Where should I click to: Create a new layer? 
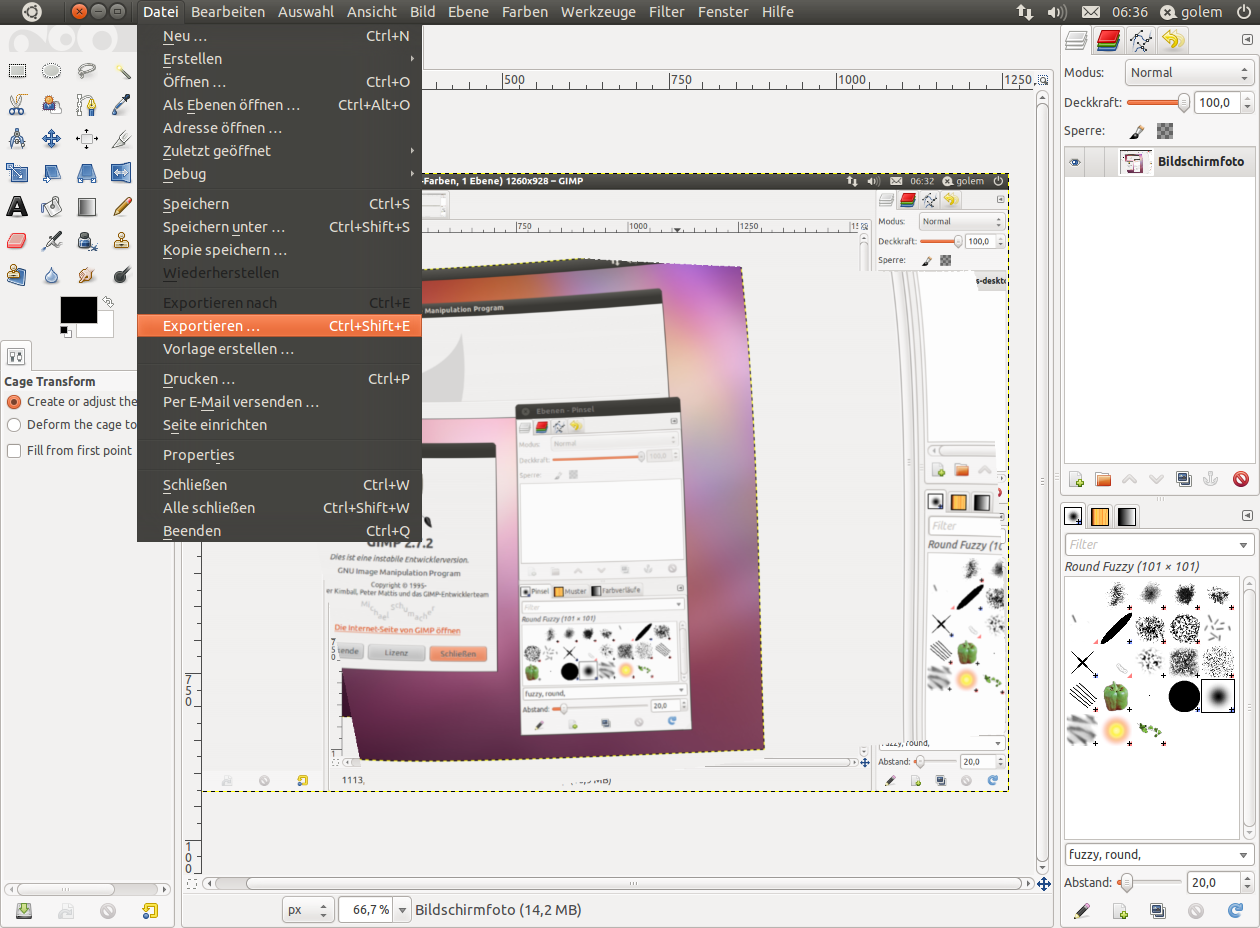pos(1075,479)
